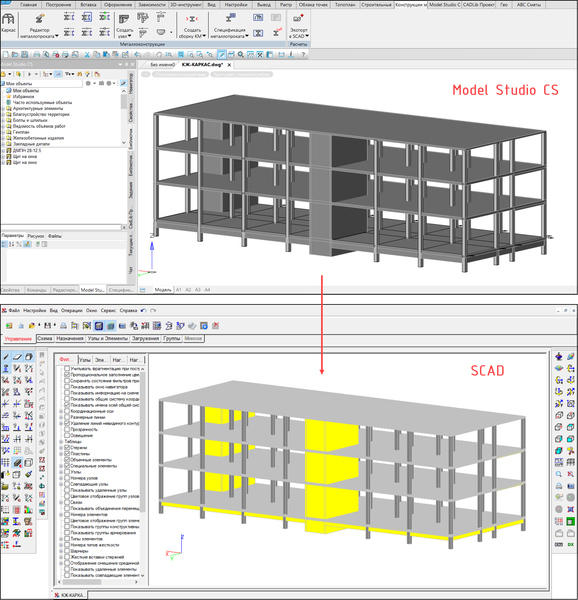Switch to the Загружения tab
578x600 pixels.
coord(145,339)
